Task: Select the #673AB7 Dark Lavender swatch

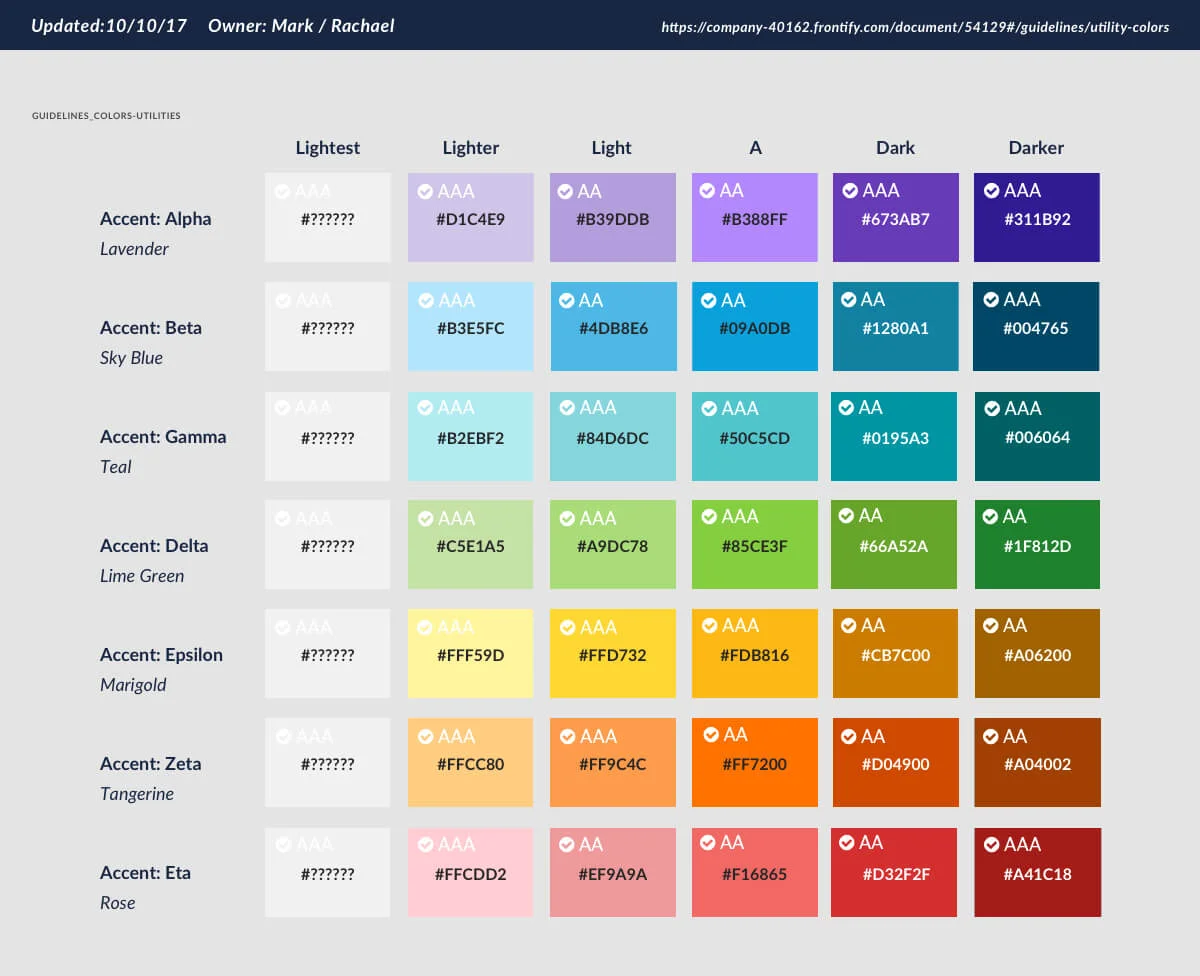Action: click(x=896, y=217)
